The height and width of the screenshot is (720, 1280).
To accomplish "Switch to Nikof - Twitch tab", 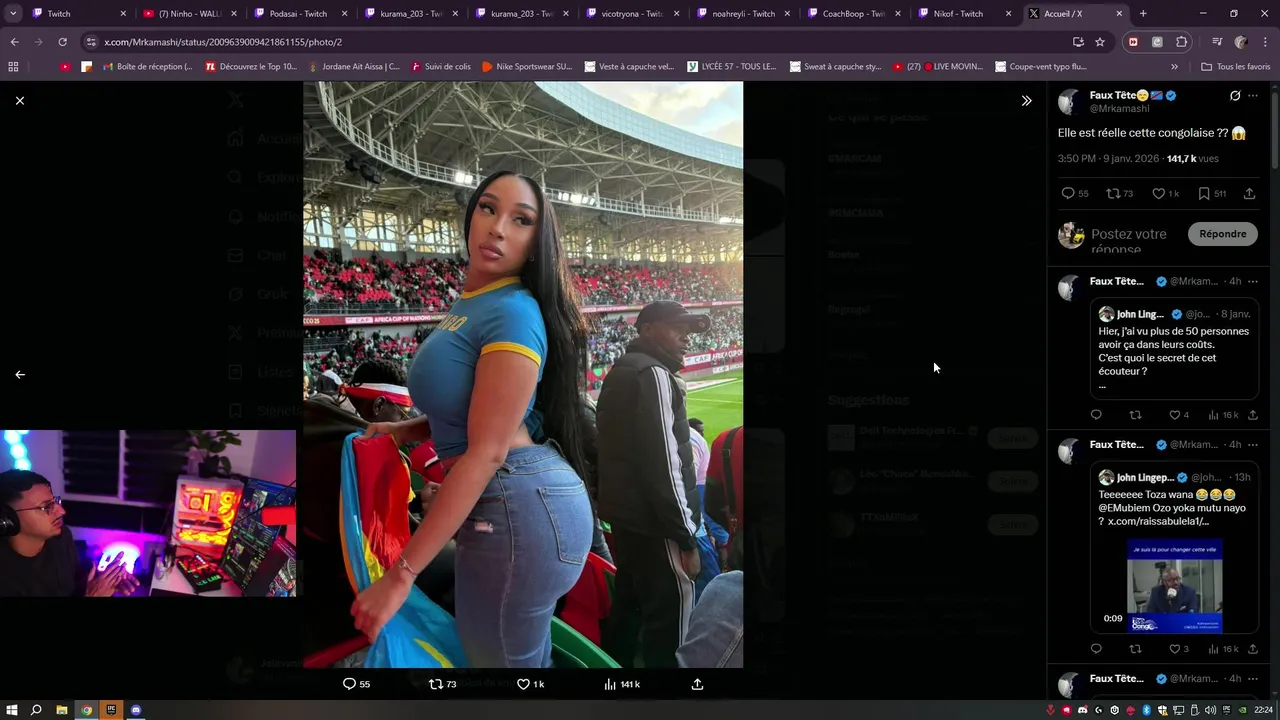I will pos(965,14).
